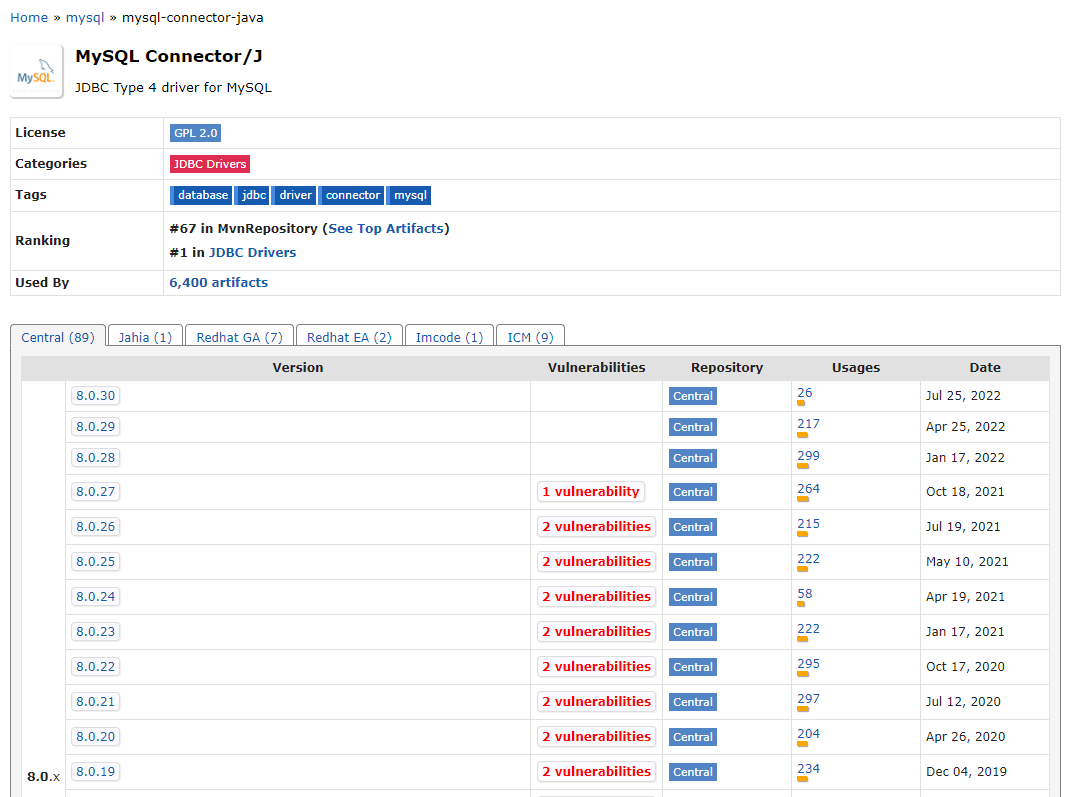Go to Home breadcrumb link

[29, 18]
